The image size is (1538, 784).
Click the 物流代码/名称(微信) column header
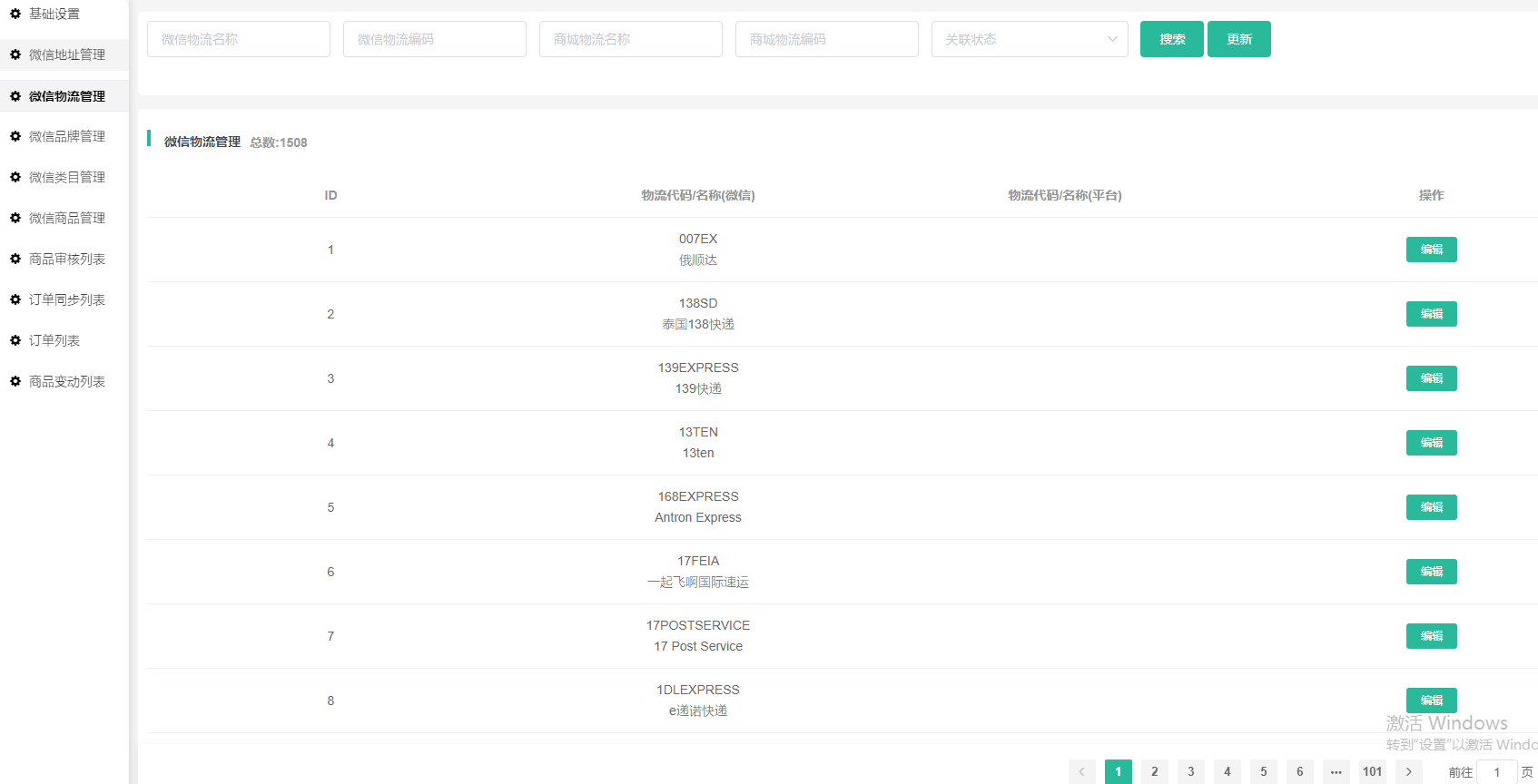698,195
